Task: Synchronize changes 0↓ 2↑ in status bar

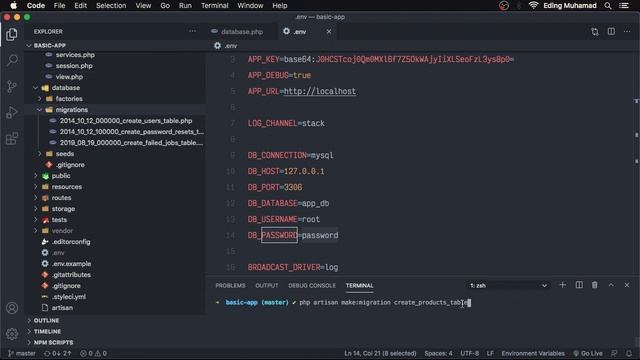Action: point(58,353)
